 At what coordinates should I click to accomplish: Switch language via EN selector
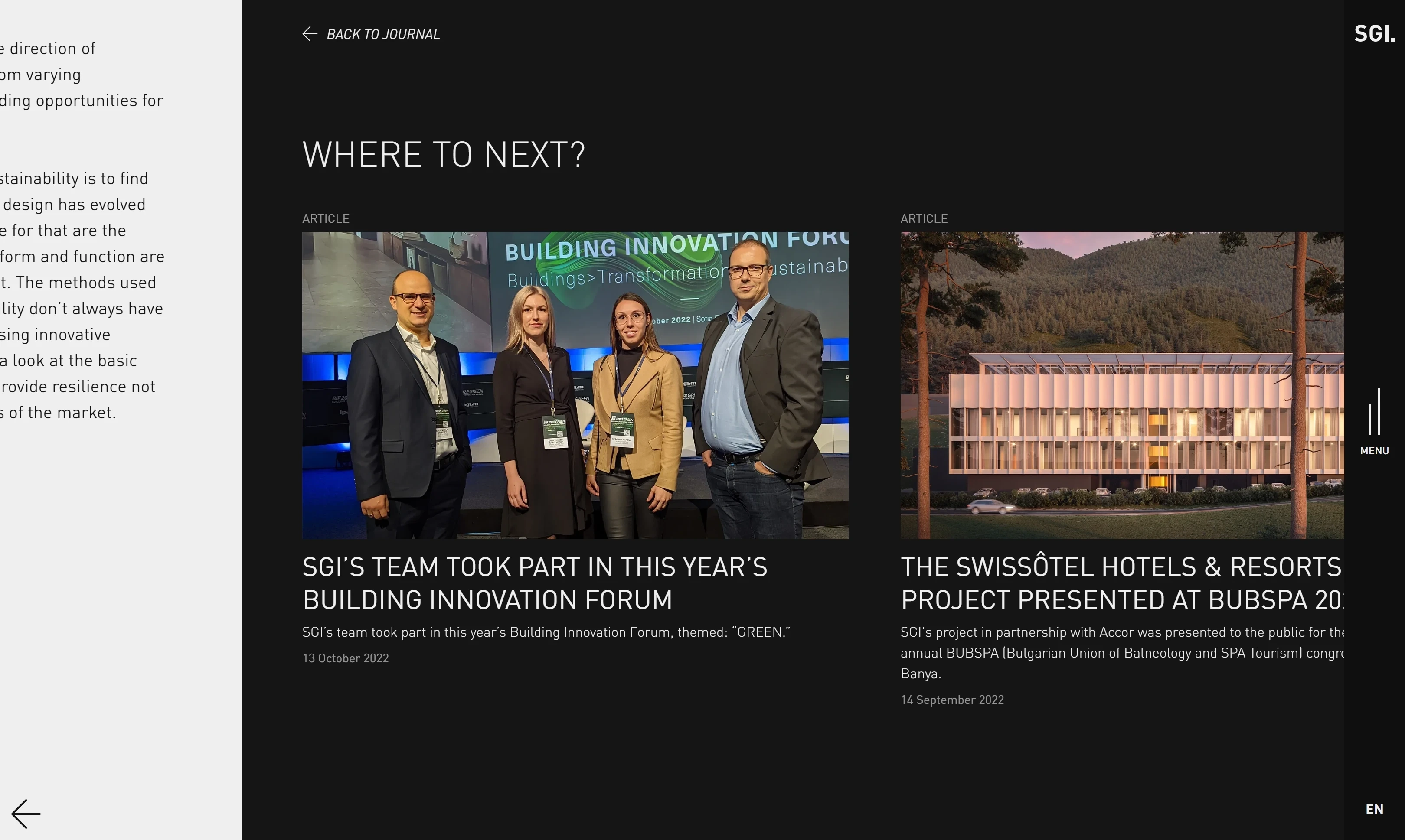(x=1374, y=809)
